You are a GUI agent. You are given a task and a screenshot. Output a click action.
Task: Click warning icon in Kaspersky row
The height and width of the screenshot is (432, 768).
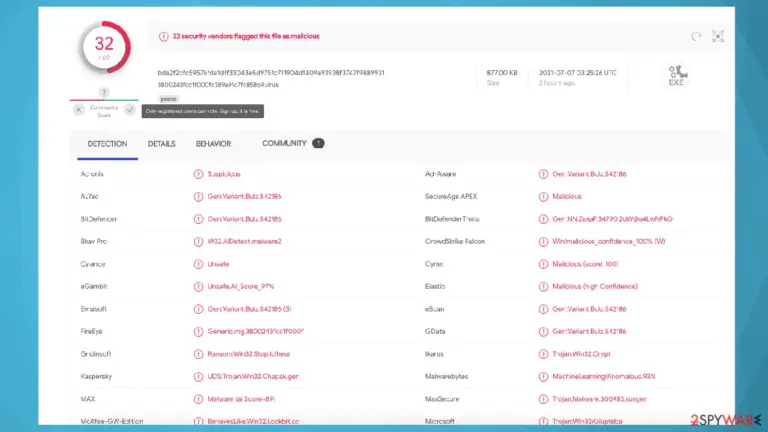pyautogui.click(x=198, y=377)
